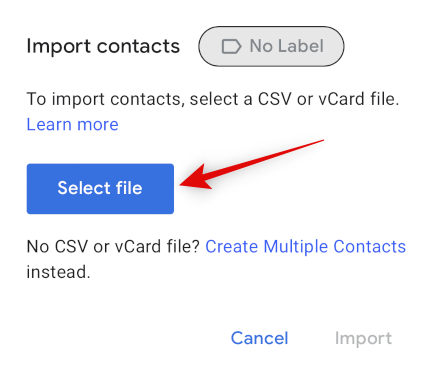
Task: Click 'more' in the Learn more hyperlink
Action: (x=98, y=125)
